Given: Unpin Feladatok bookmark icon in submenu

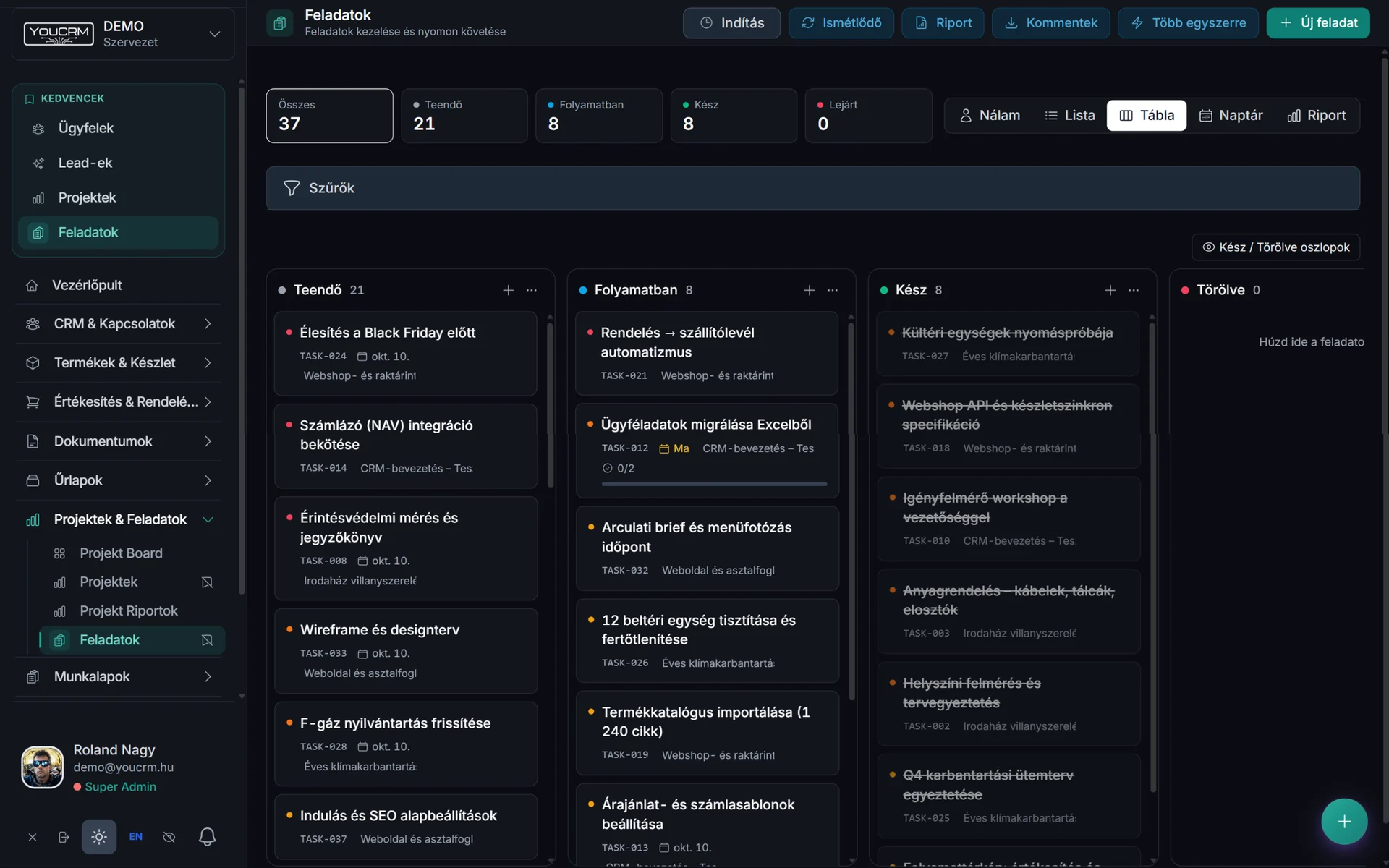Looking at the screenshot, I should 207,640.
